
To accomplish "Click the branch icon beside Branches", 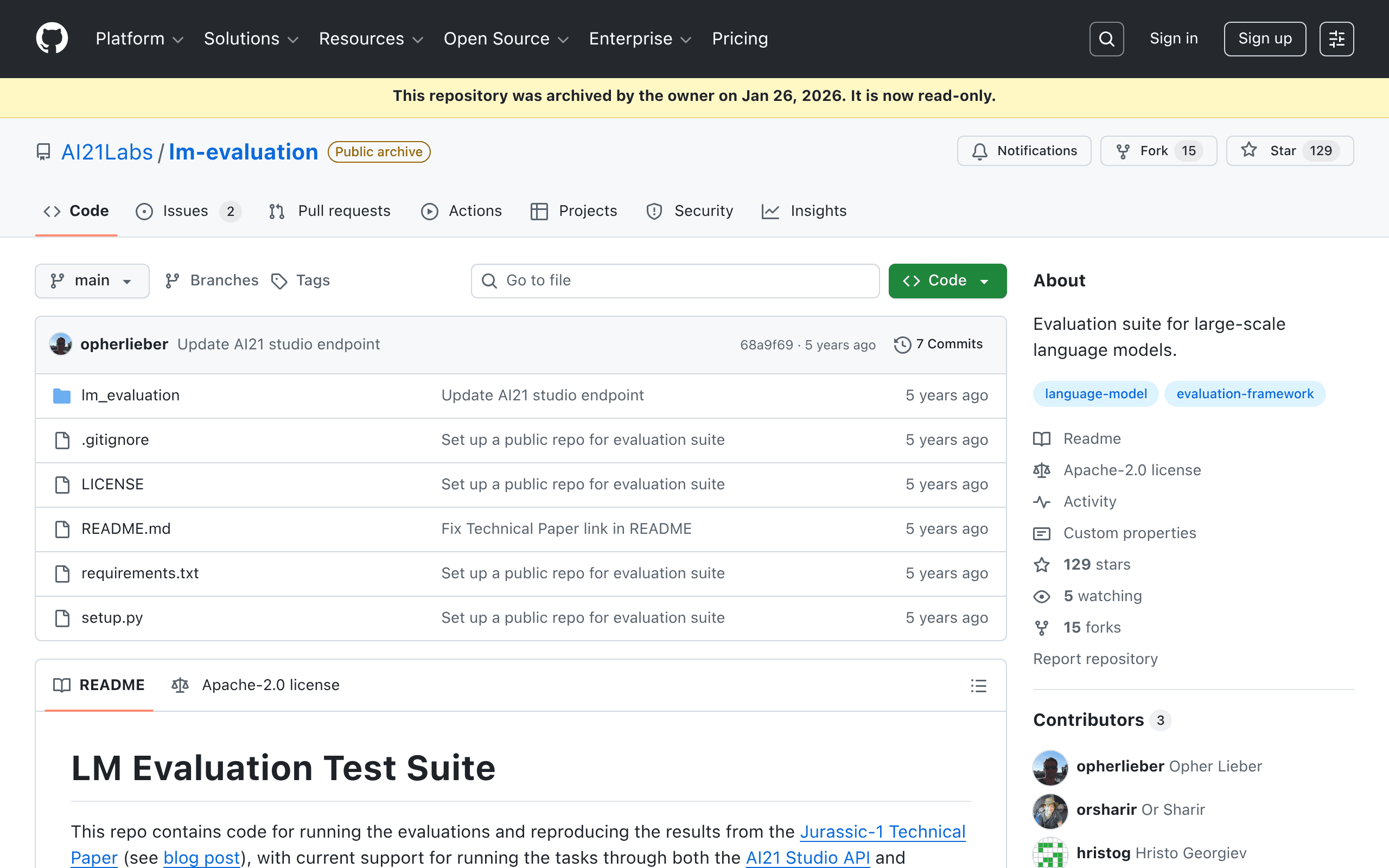I will (171, 280).
